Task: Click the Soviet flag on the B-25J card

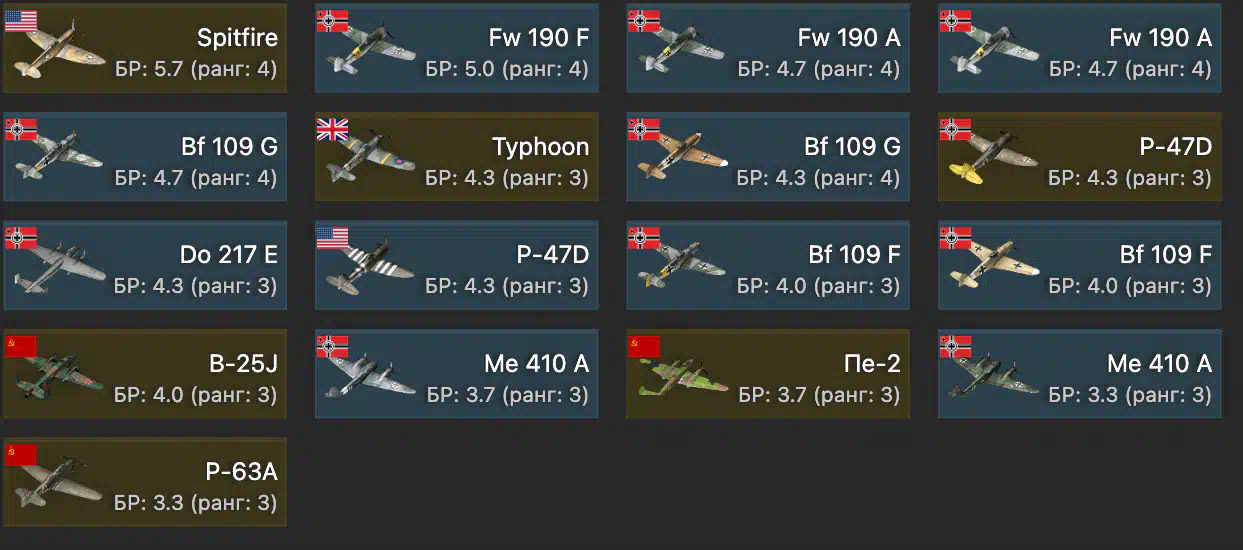Action: (21, 346)
